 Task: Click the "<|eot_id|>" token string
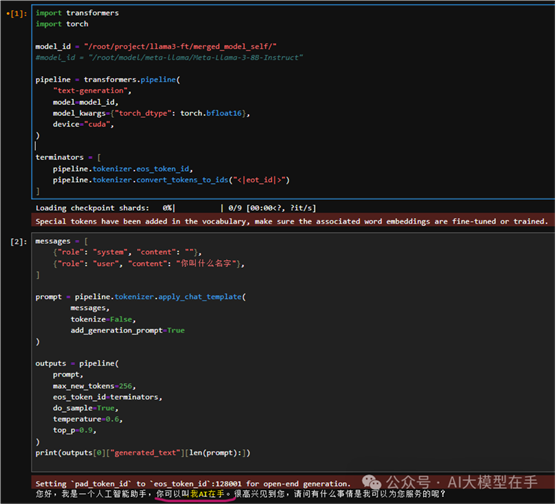(x=259, y=180)
